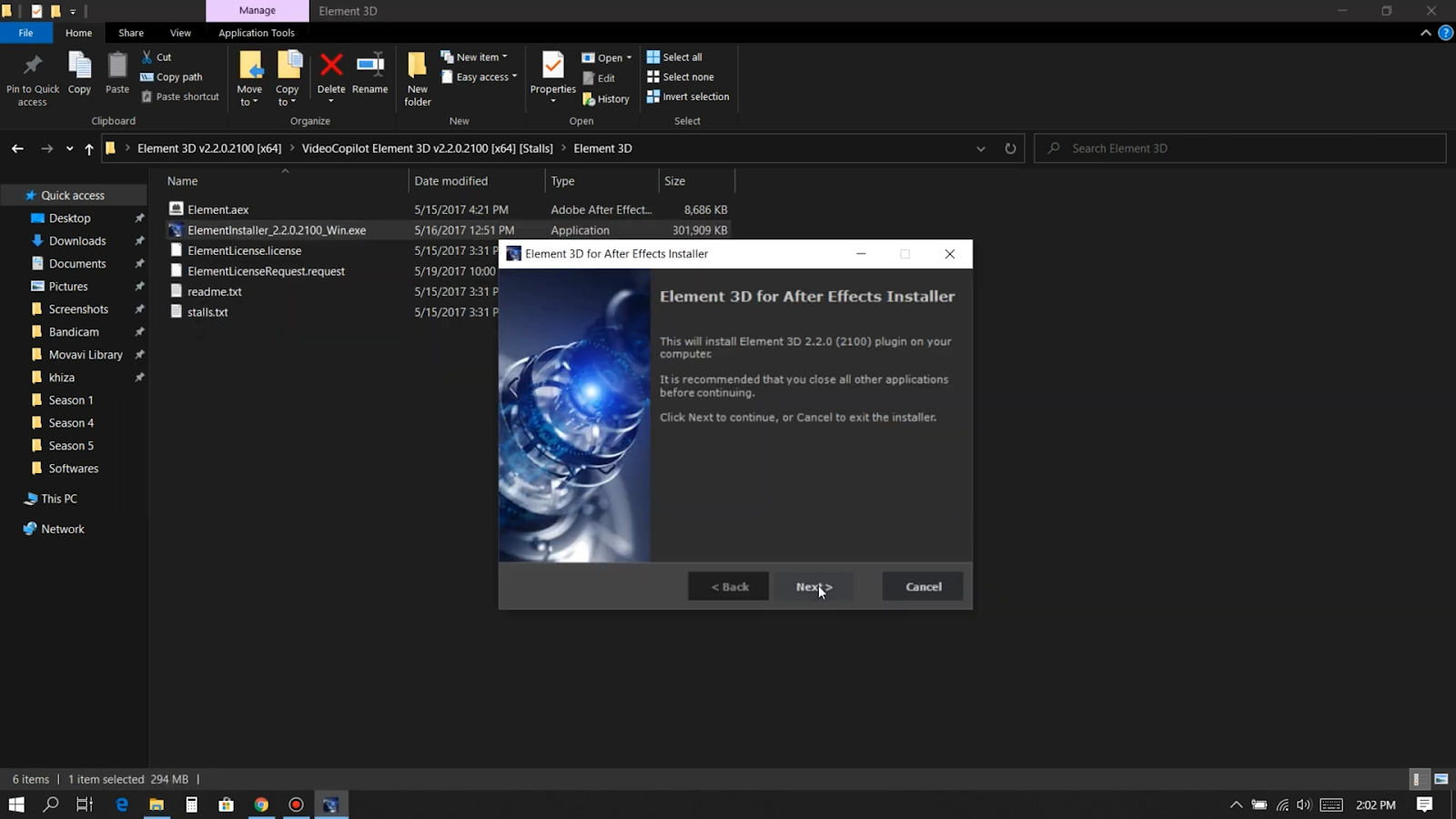The image size is (1456, 819).
Task: Sort by Size column
Action: (x=696, y=181)
